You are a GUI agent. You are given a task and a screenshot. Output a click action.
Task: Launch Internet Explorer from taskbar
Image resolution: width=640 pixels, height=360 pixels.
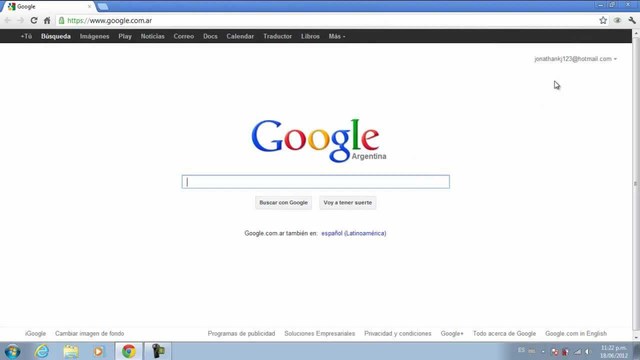pyautogui.click(x=42, y=351)
